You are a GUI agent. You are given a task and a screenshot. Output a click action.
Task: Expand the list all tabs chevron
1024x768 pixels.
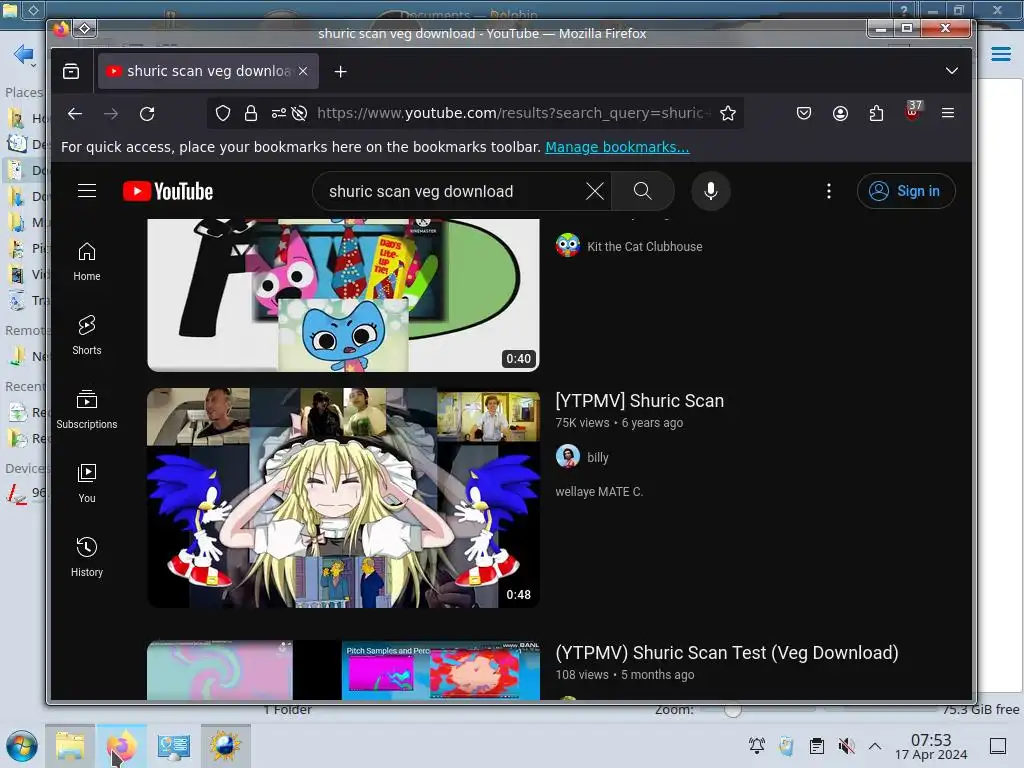[x=952, y=71]
